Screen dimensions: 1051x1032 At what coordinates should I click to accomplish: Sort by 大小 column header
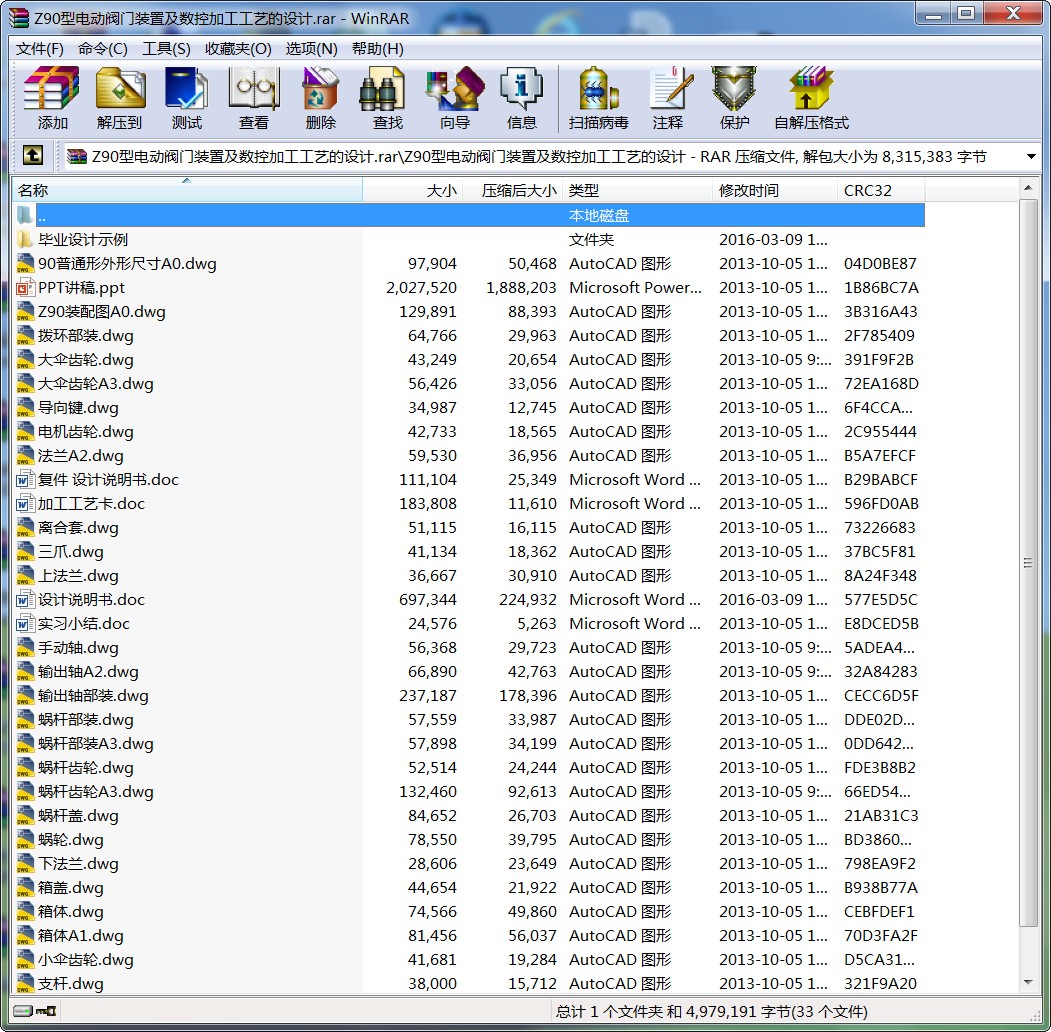pyautogui.click(x=413, y=190)
